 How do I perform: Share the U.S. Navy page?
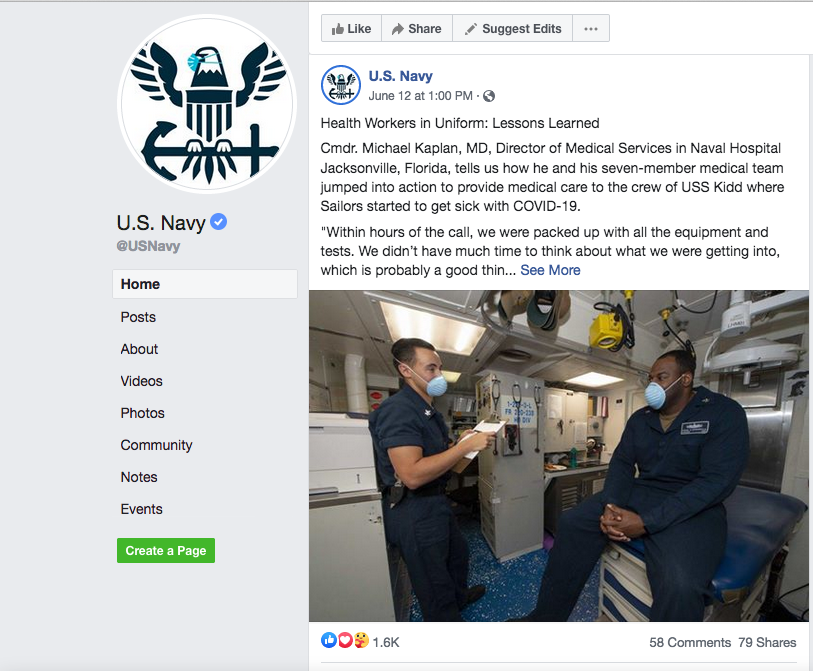point(417,29)
